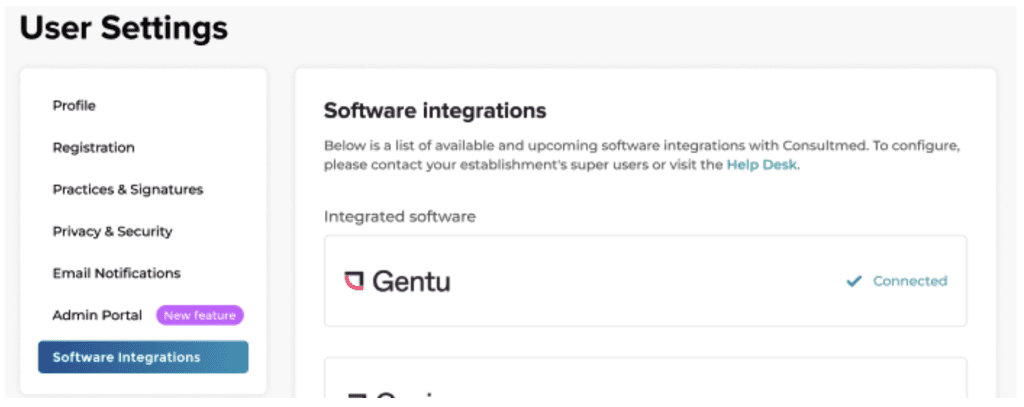Select the Software Integrations tab
The width and height of the screenshot is (1024, 407).
143,357
